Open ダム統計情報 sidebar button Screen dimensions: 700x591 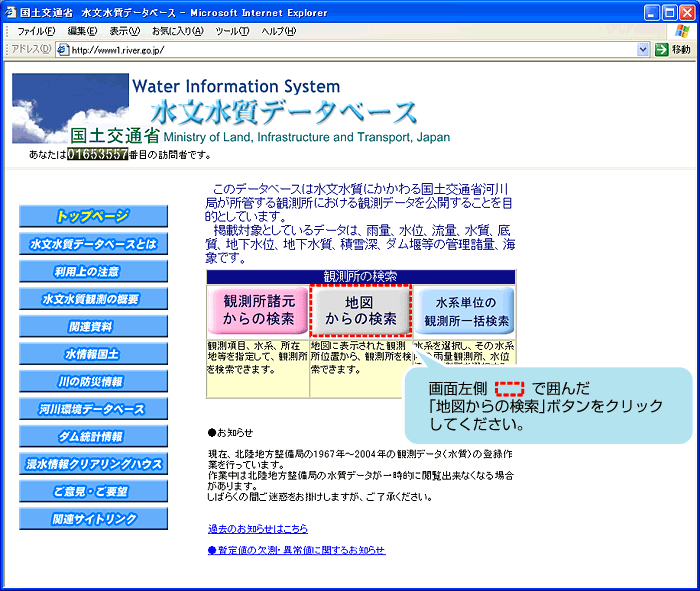pyautogui.click(x=94, y=436)
